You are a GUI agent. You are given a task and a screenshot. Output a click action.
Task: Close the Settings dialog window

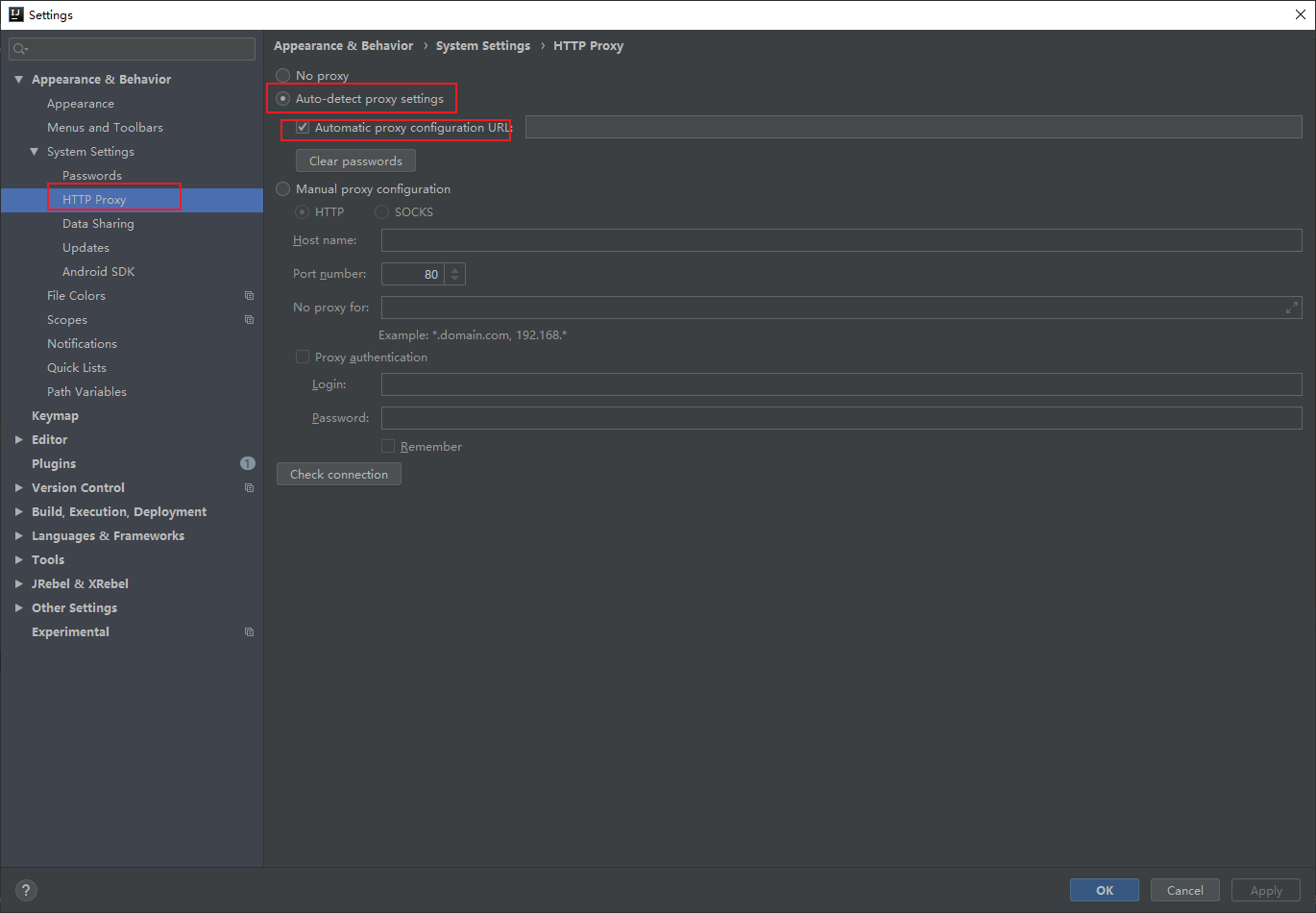(x=1300, y=14)
